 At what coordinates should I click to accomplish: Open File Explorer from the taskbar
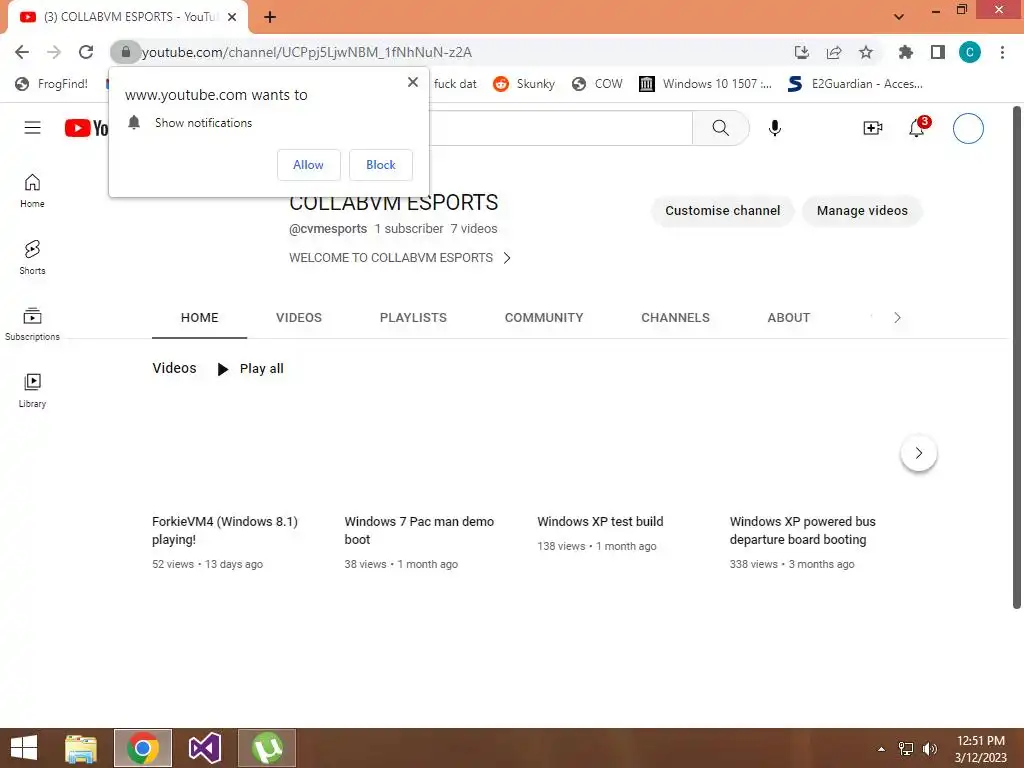(x=81, y=748)
